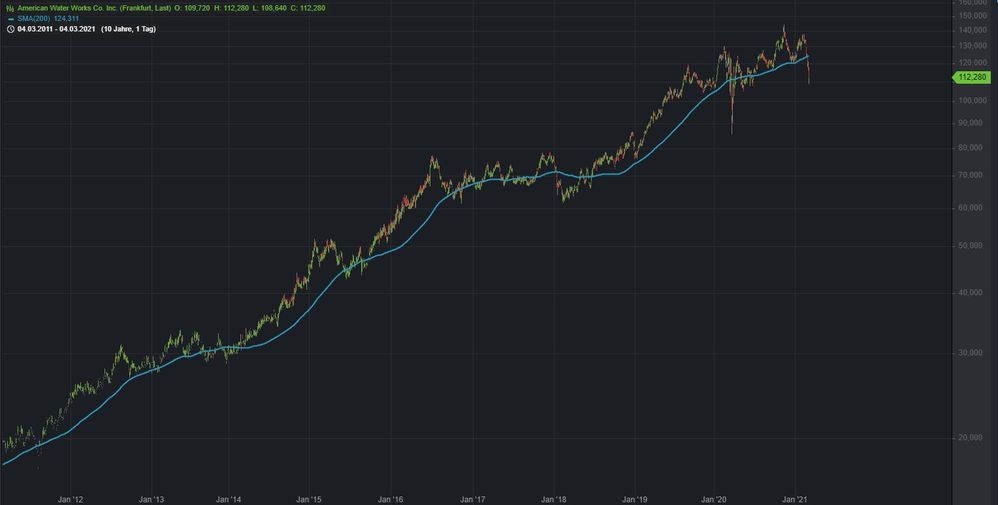The image size is (998, 505).
Task: Click the Jan '12 time axis label
Action: pyautogui.click(x=70, y=498)
